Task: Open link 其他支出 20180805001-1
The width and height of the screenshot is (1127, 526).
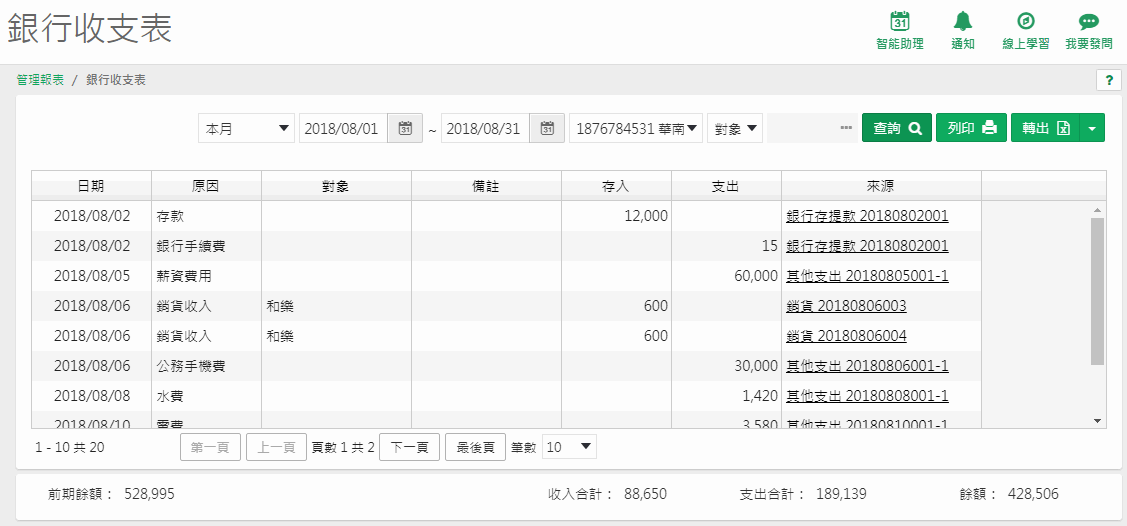Action: 868,276
